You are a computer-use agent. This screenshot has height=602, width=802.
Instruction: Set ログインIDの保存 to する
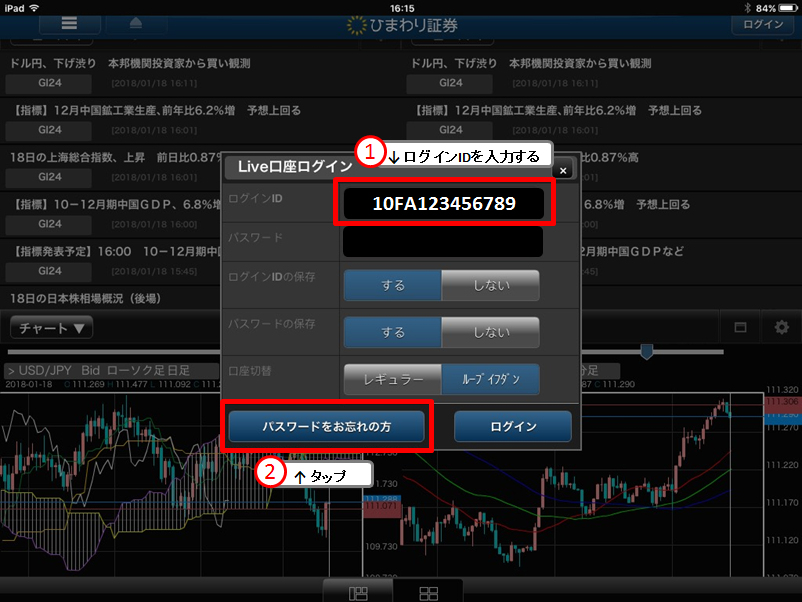[393, 285]
